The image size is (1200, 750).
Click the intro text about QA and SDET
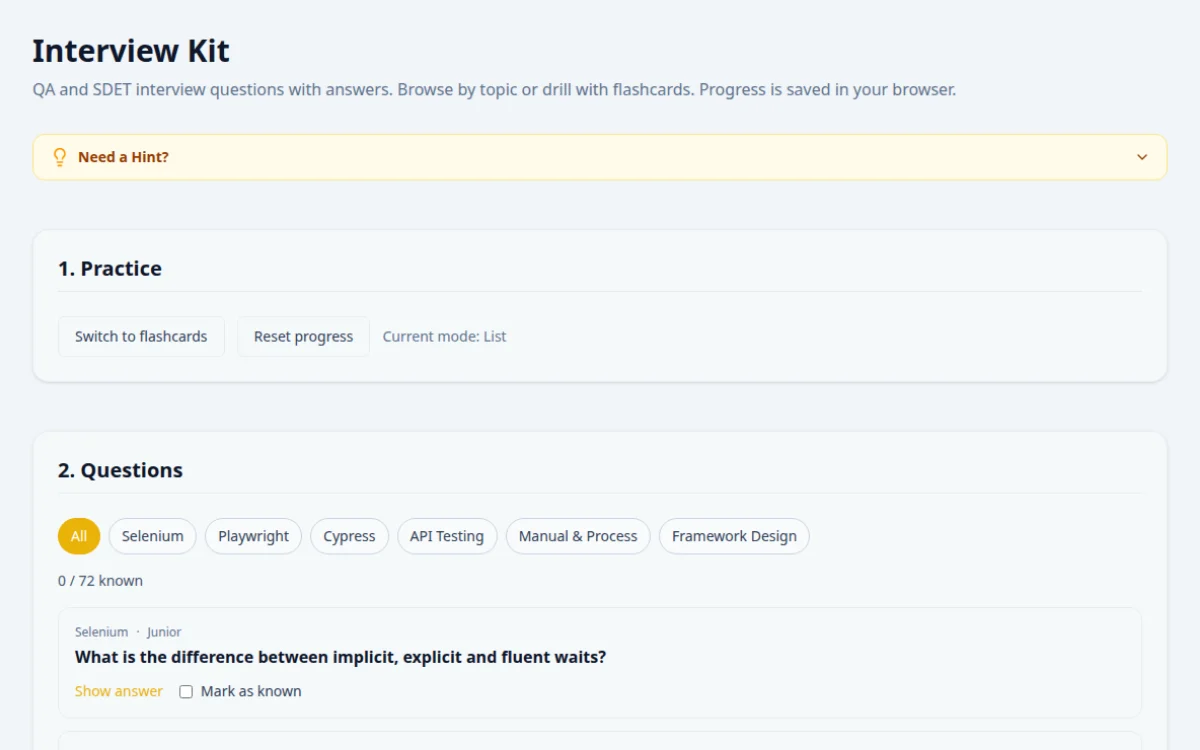494,89
